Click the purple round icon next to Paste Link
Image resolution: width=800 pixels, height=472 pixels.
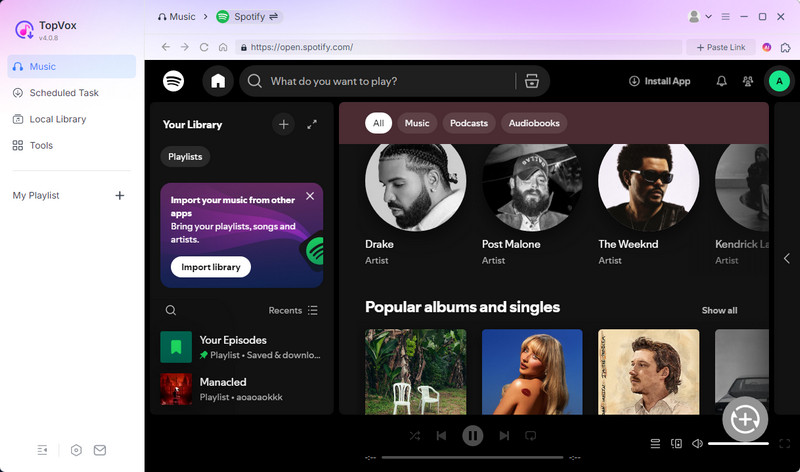(x=766, y=47)
